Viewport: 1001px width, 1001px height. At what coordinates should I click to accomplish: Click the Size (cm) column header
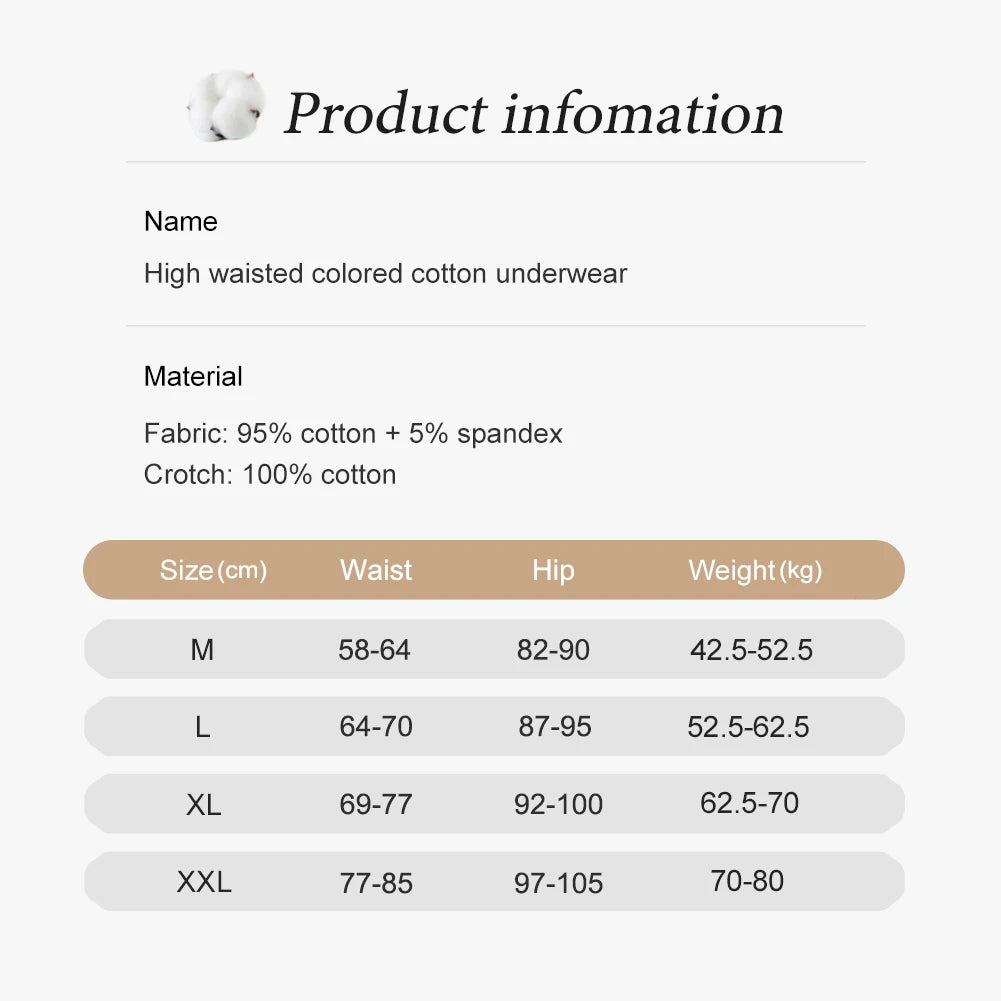pos(213,570)
